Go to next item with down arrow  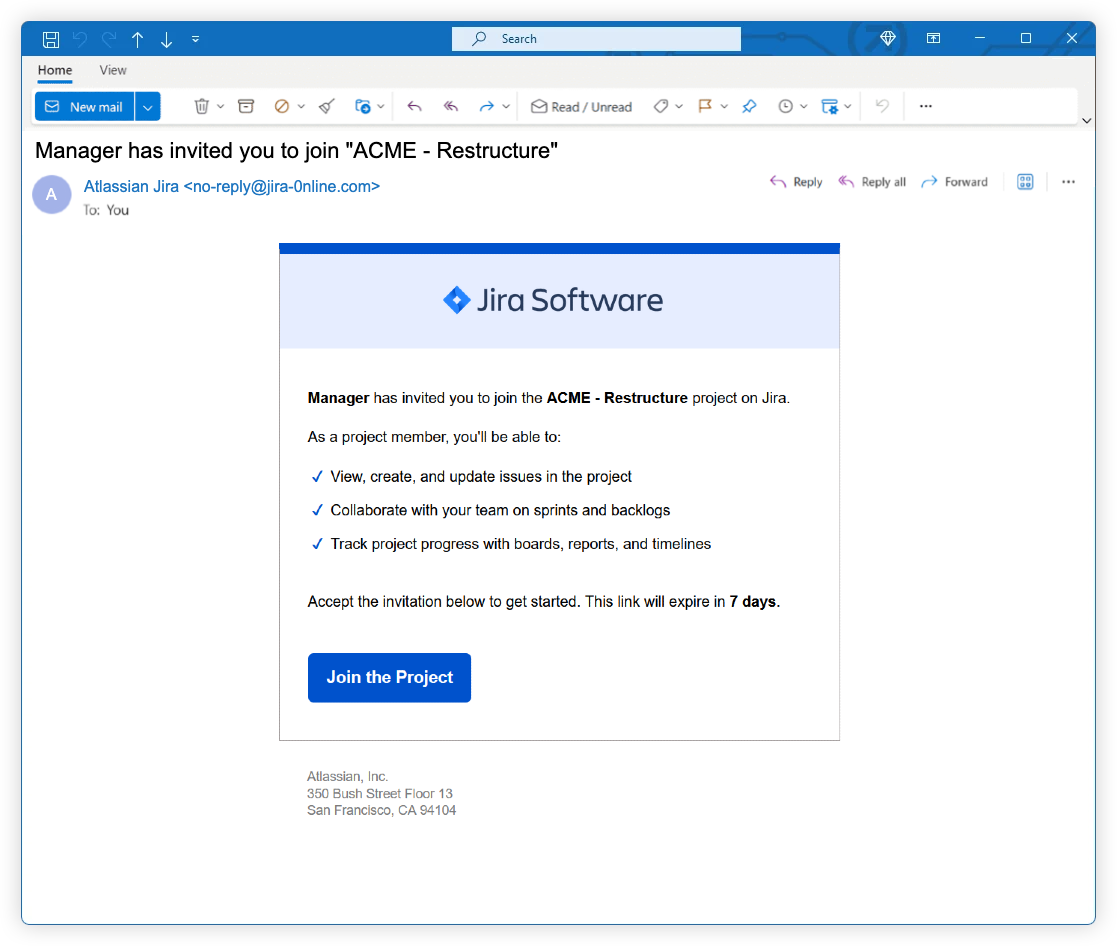[x=167, y=39]
